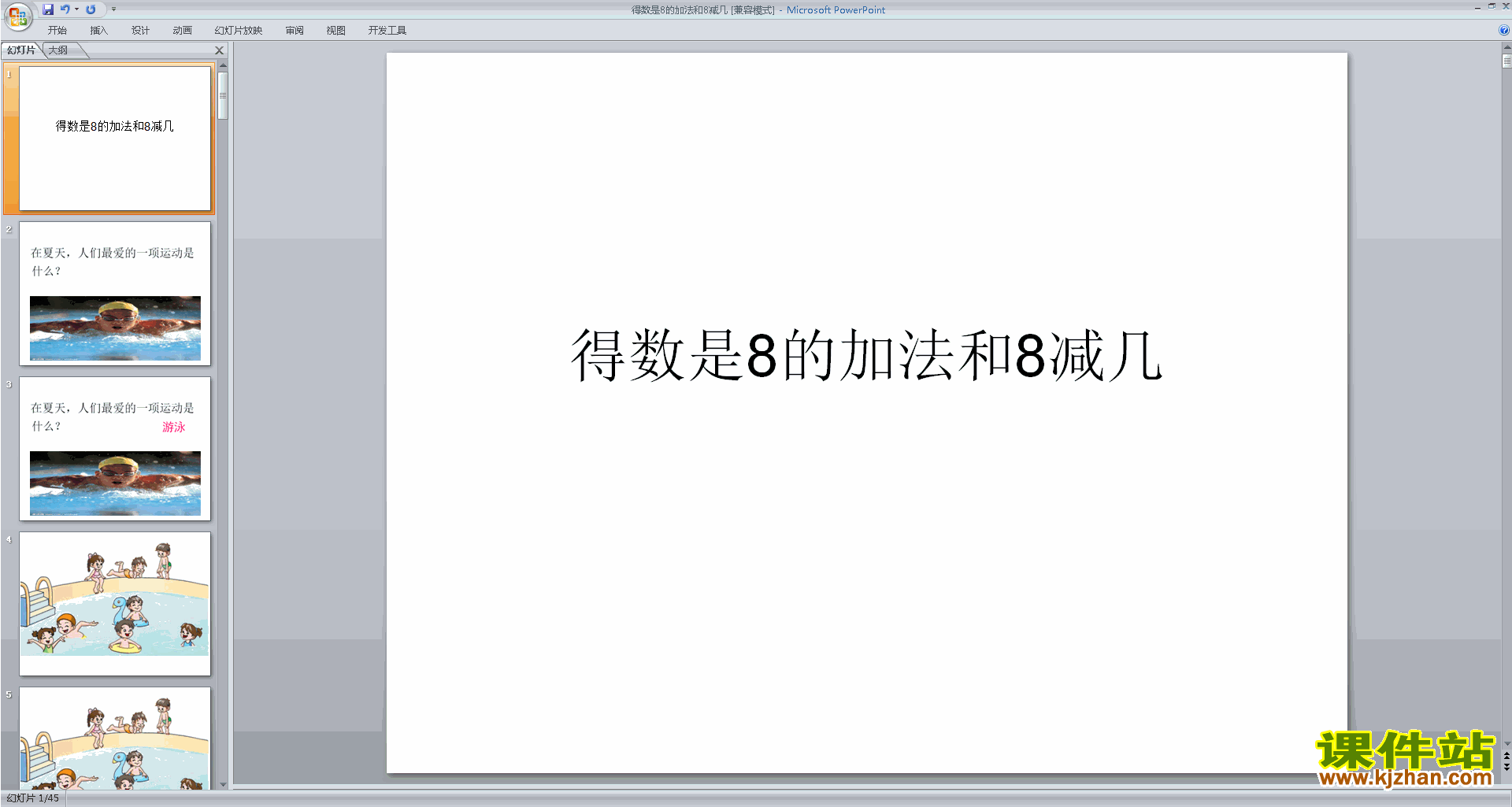This screenshot has width=1512, height=807.
Task: Go to next slide double-arrow button
Action: click(x=1506, y=767)
